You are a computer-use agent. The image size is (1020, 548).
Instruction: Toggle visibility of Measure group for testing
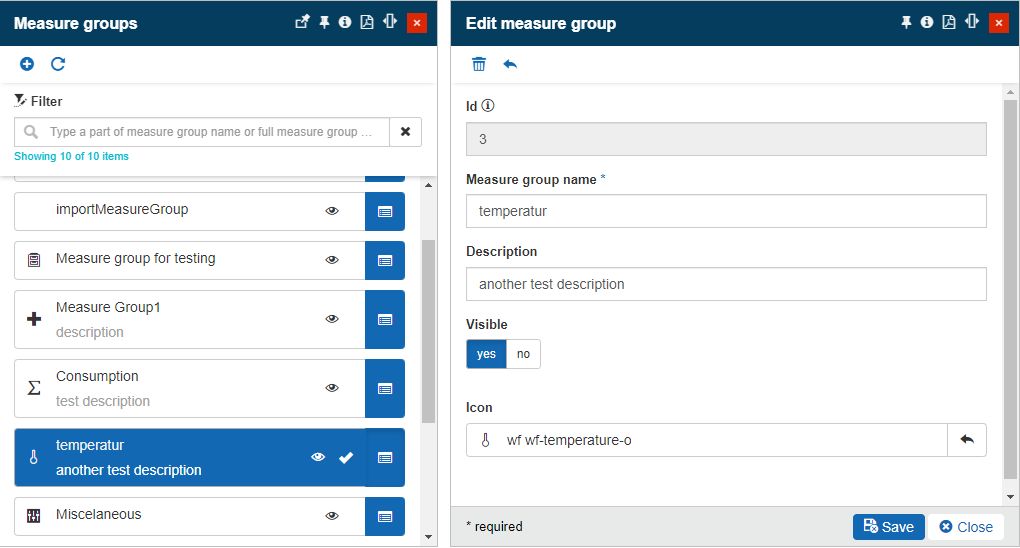(x=332, y=260)
